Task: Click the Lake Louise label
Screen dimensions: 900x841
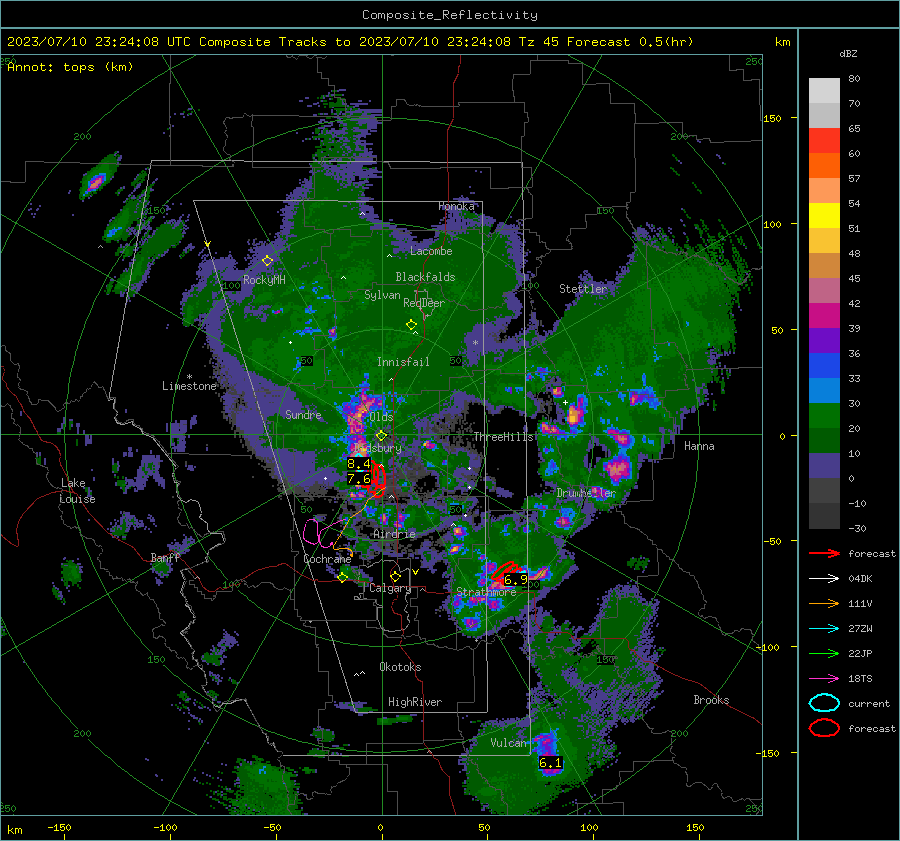Action: tap(78, 491)
